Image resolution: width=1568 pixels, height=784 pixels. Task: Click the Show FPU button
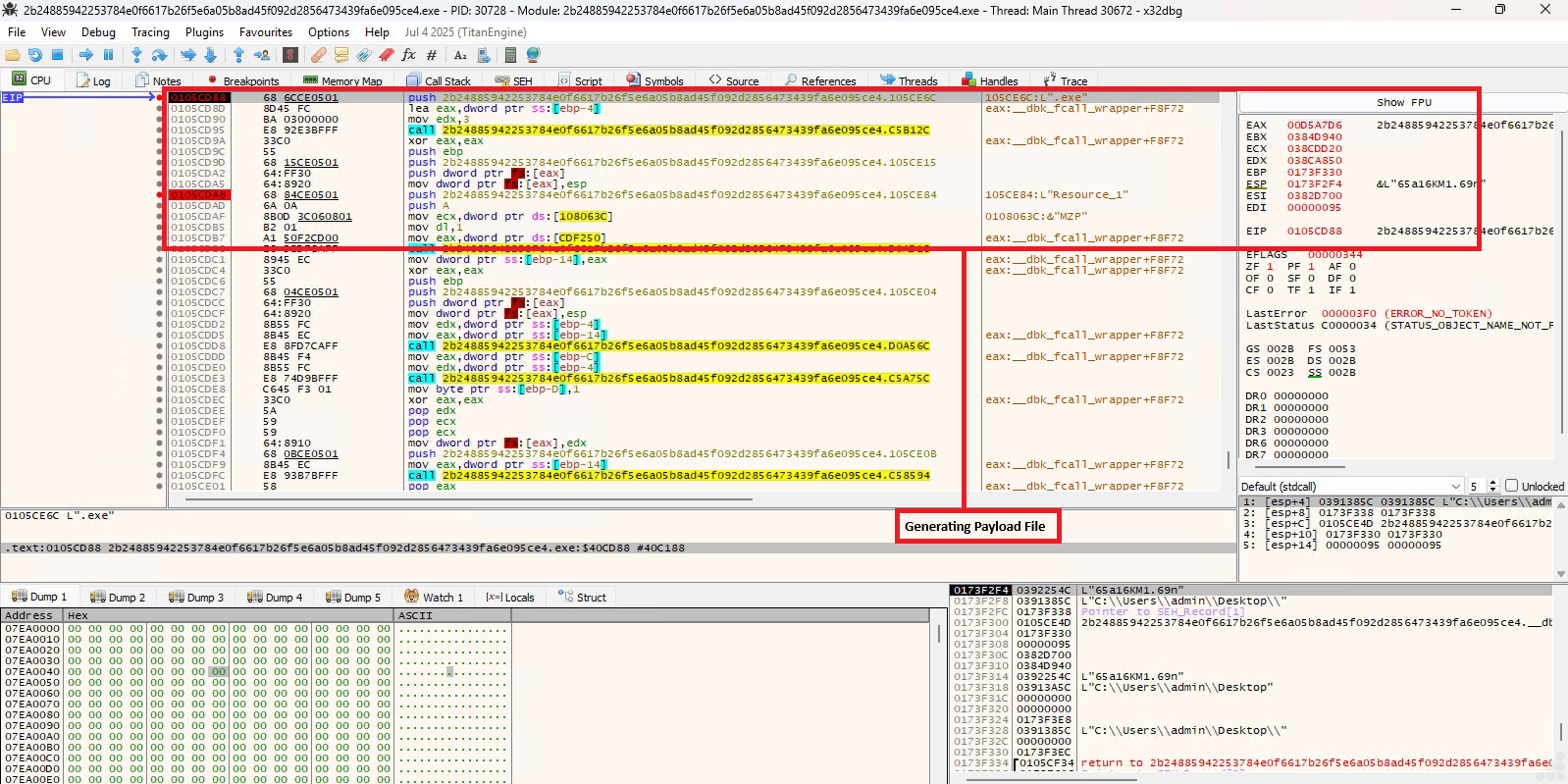point(1403,102)
